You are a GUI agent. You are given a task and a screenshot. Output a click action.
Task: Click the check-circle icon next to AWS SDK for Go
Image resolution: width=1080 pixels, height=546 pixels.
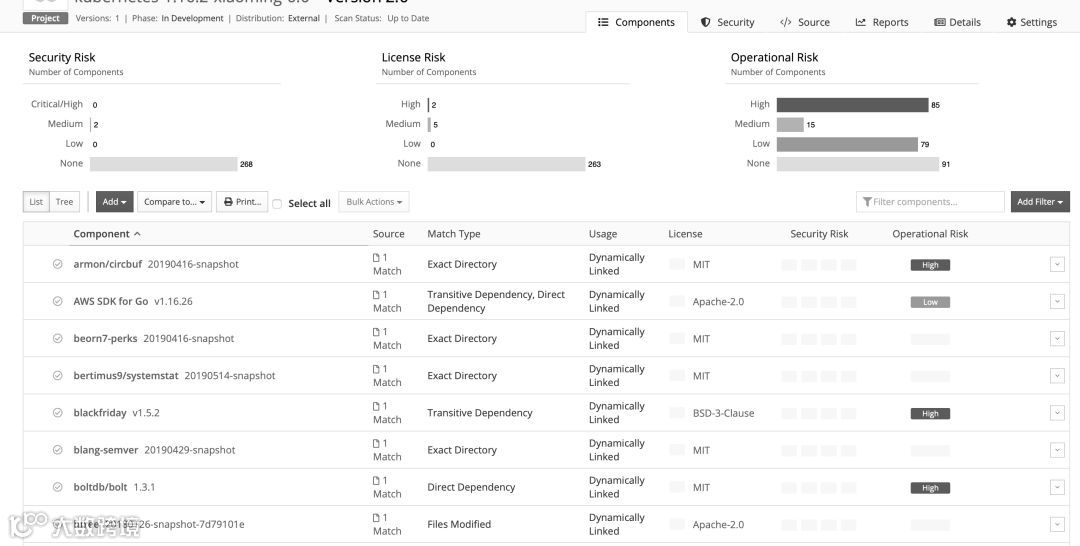[58, 301]
